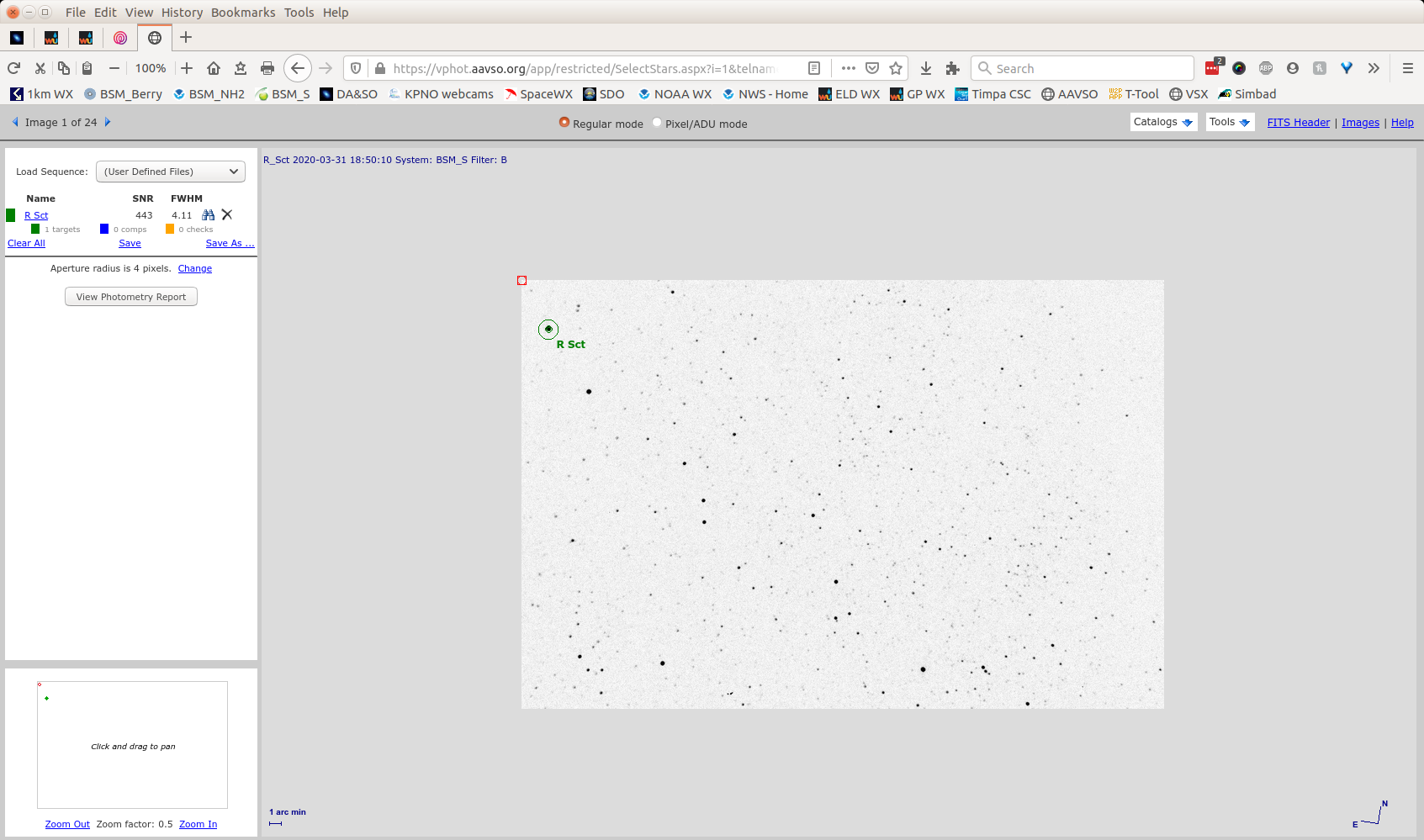
Task: Go to next image arrow
Action: pyautogui.click(x=108, y=122)
